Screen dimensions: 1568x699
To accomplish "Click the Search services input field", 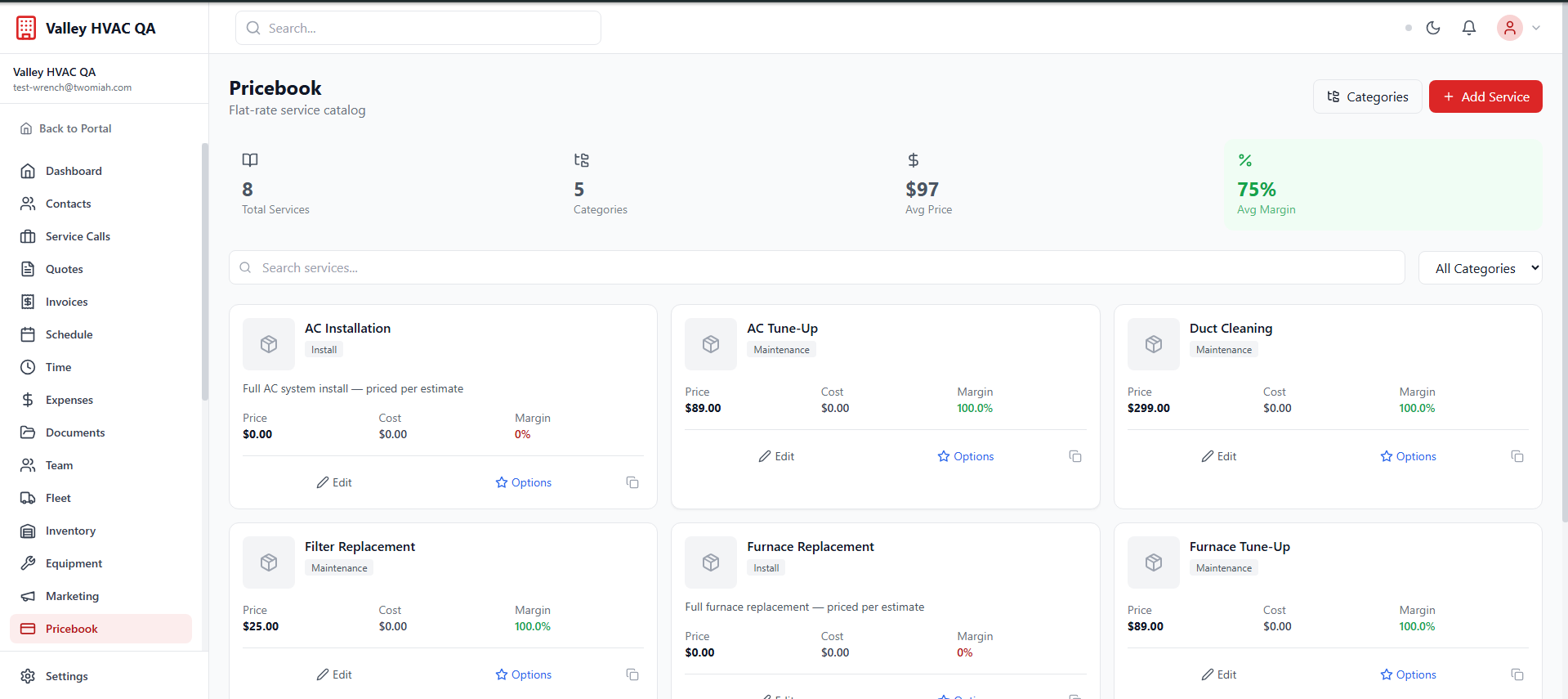I will pyautogui.click(x=817, y=267).
